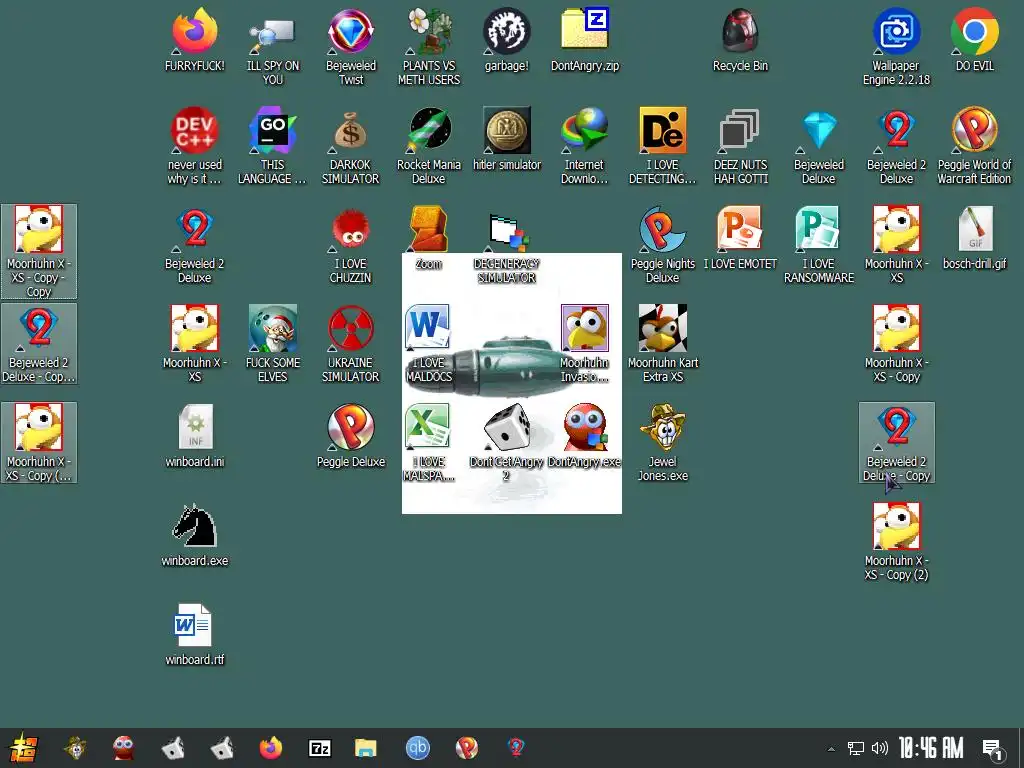This screenshot has width=1024, height=768.
Task: Select the bosch-drill.gif file
Action: [974, 238]
